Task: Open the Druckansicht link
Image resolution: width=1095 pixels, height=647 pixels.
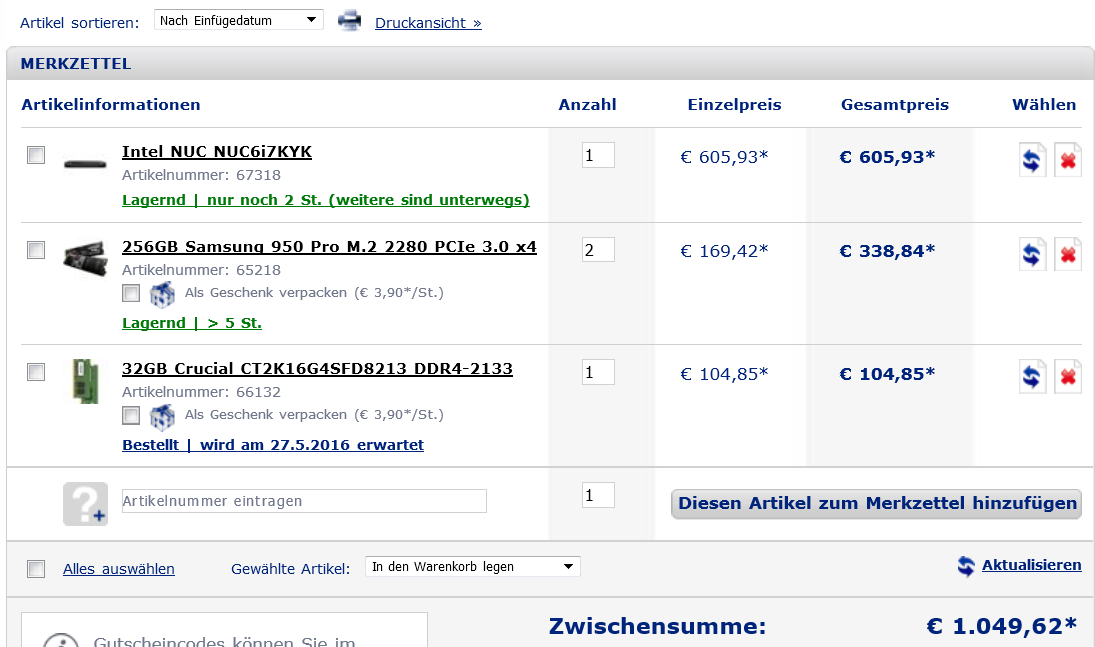Action: [428, 23]
